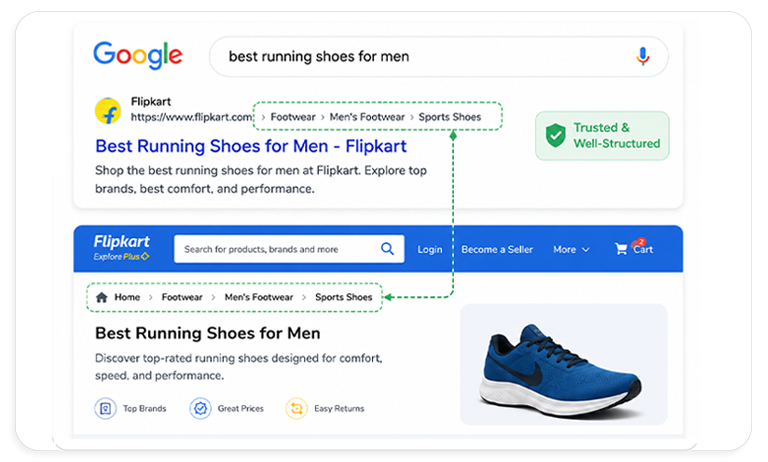Go to Men's Footwear in page breadcrumb
768x462 pixels.
259,297
